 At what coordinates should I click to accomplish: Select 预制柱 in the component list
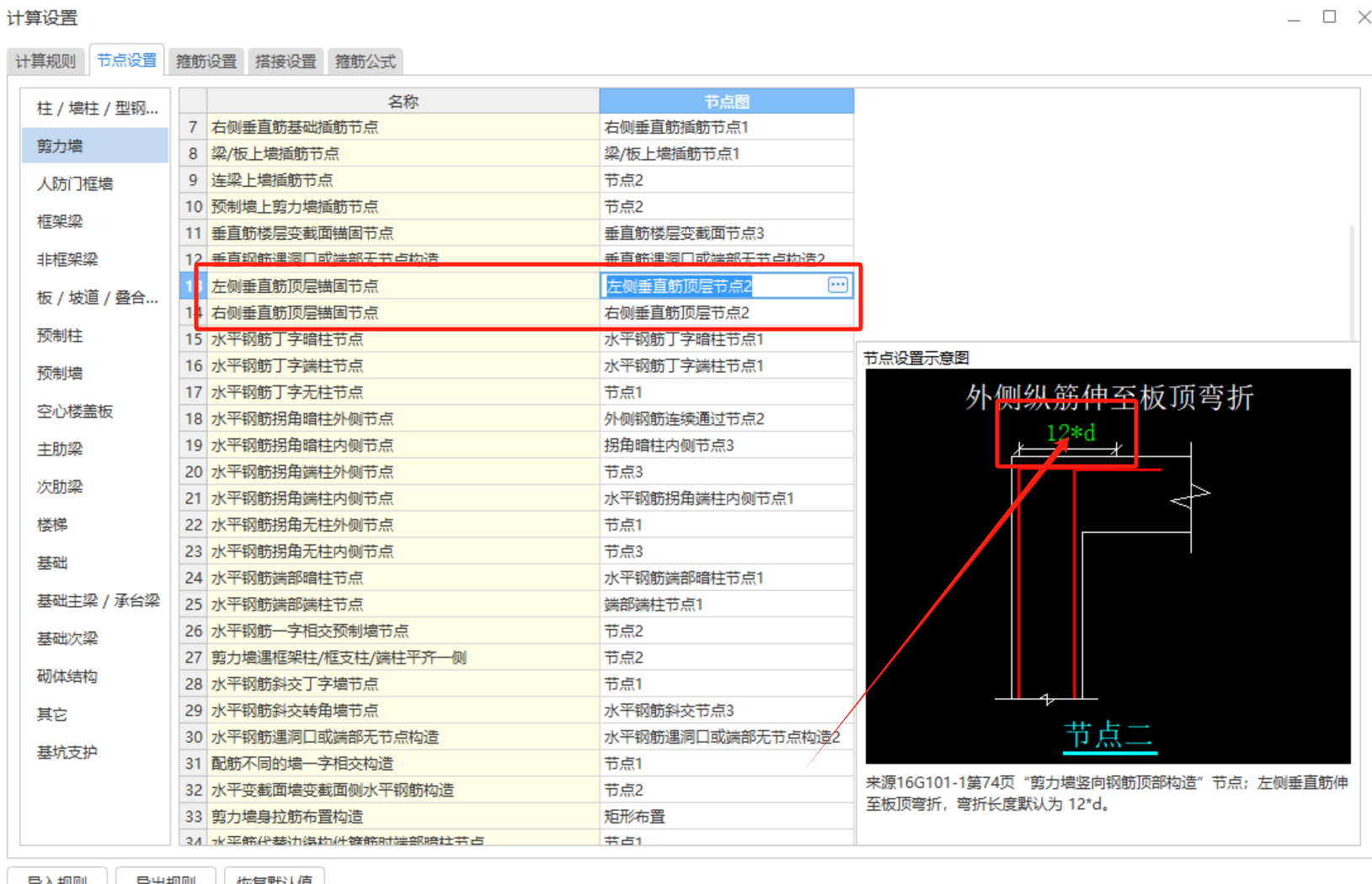coord(96,335)
